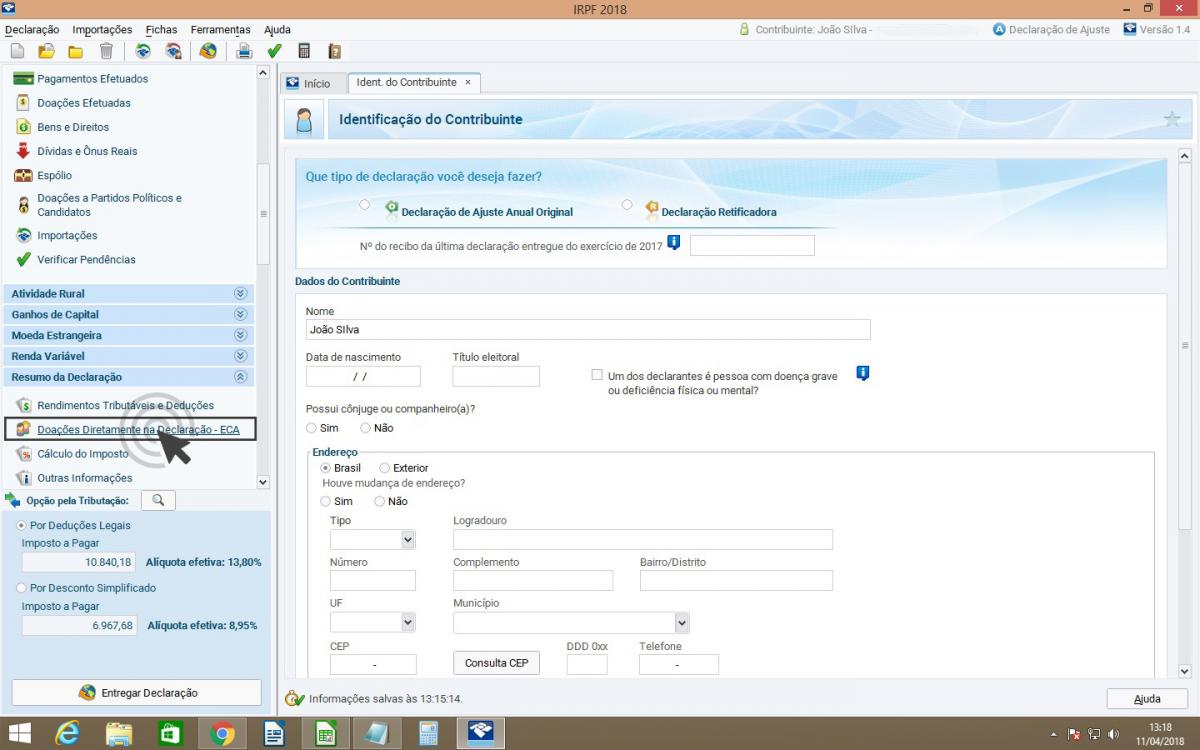Click the Ajuda button at bottom right
This screenshot has height=750, width=1200.
click(1147, 699)
